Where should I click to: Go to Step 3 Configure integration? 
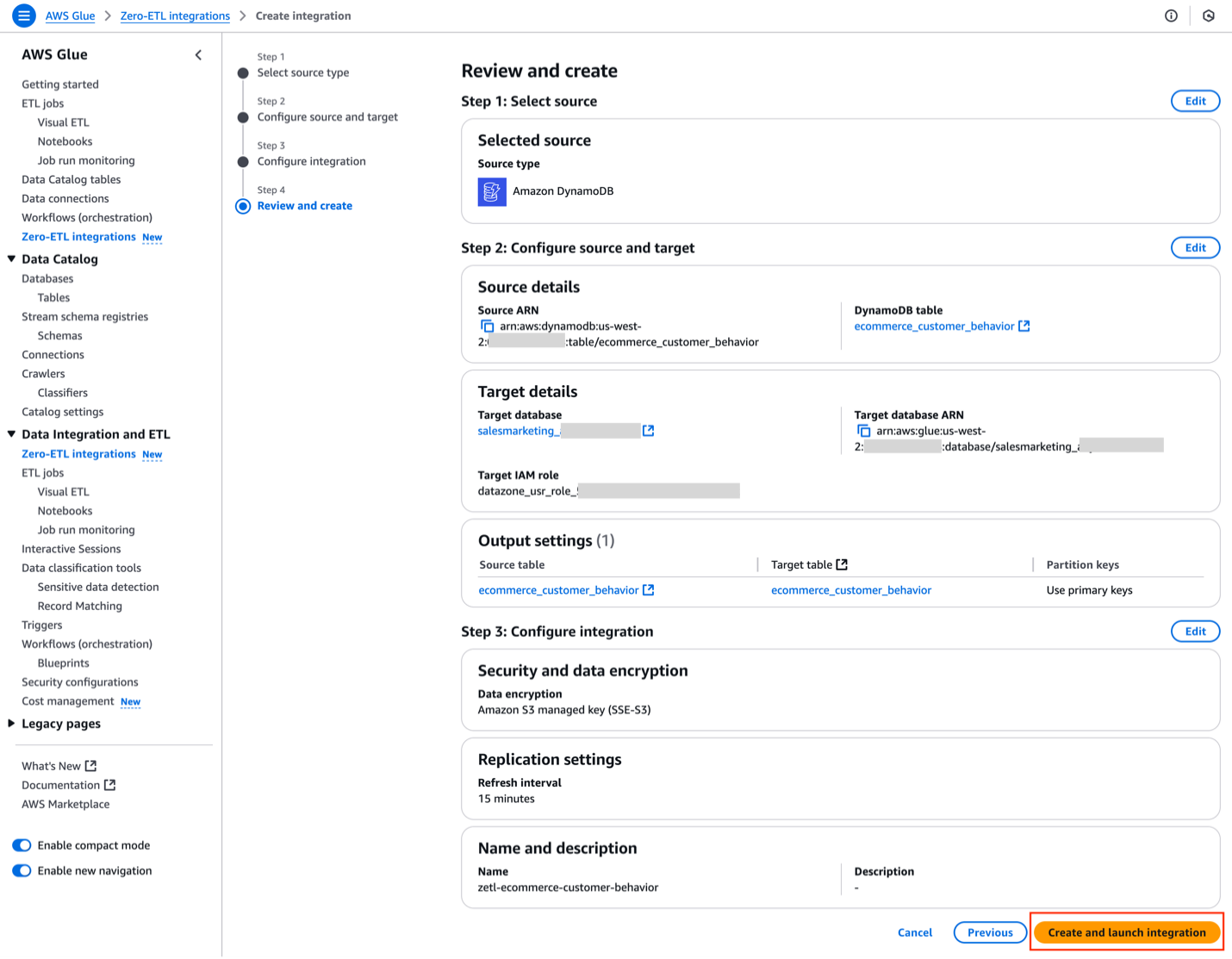point(311,161)
